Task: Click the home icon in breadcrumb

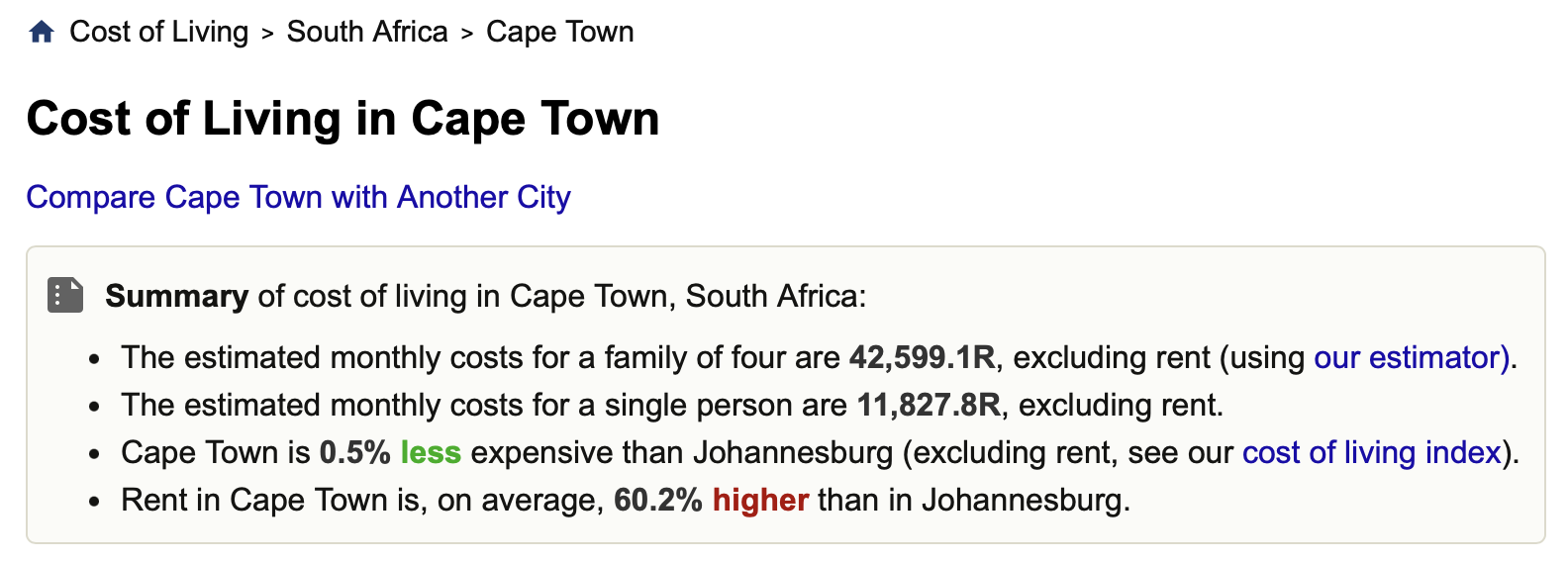Action: [42, 33]
